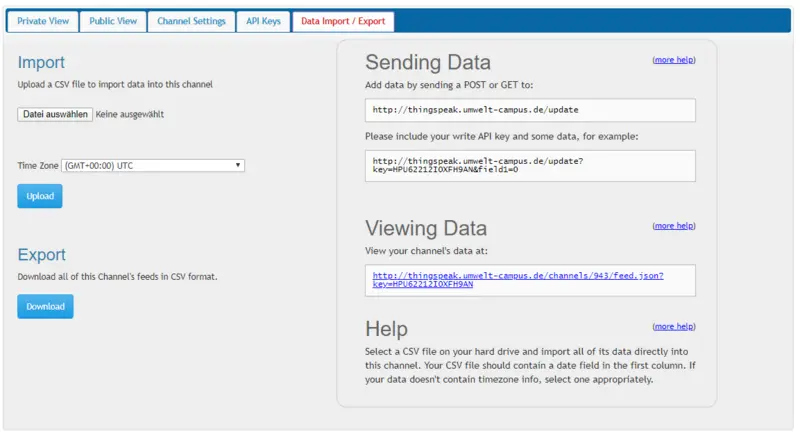The image size is (800, 436).
Task: Open the Public View tab
Action: 112,21
